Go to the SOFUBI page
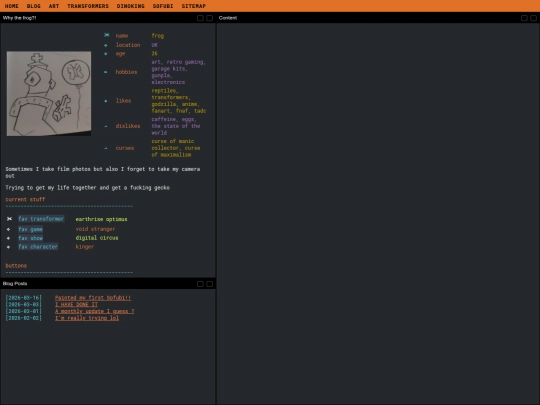The width and height of the screenshot is (540, 405). pyautogui.click(x=163, y=6)
